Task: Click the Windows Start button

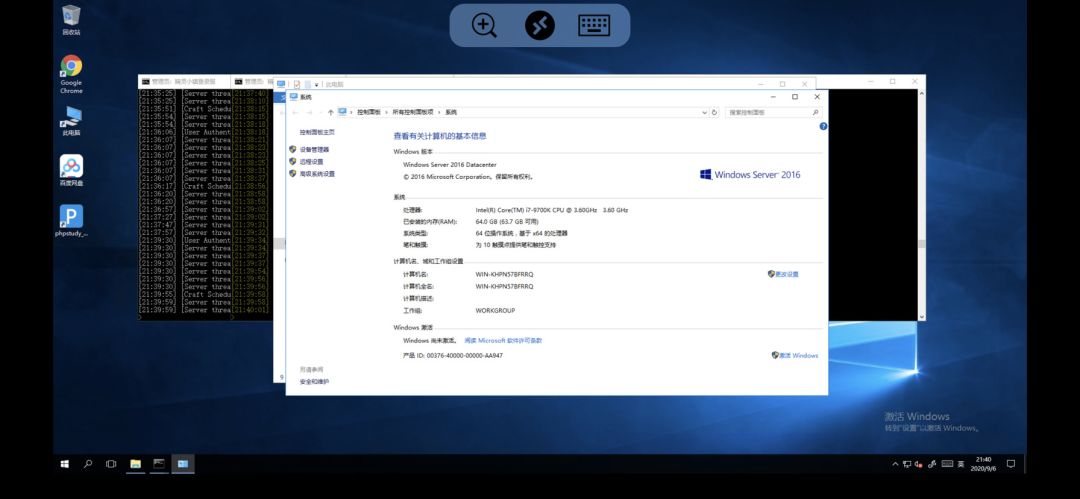Action: click(x=64, y=464)
